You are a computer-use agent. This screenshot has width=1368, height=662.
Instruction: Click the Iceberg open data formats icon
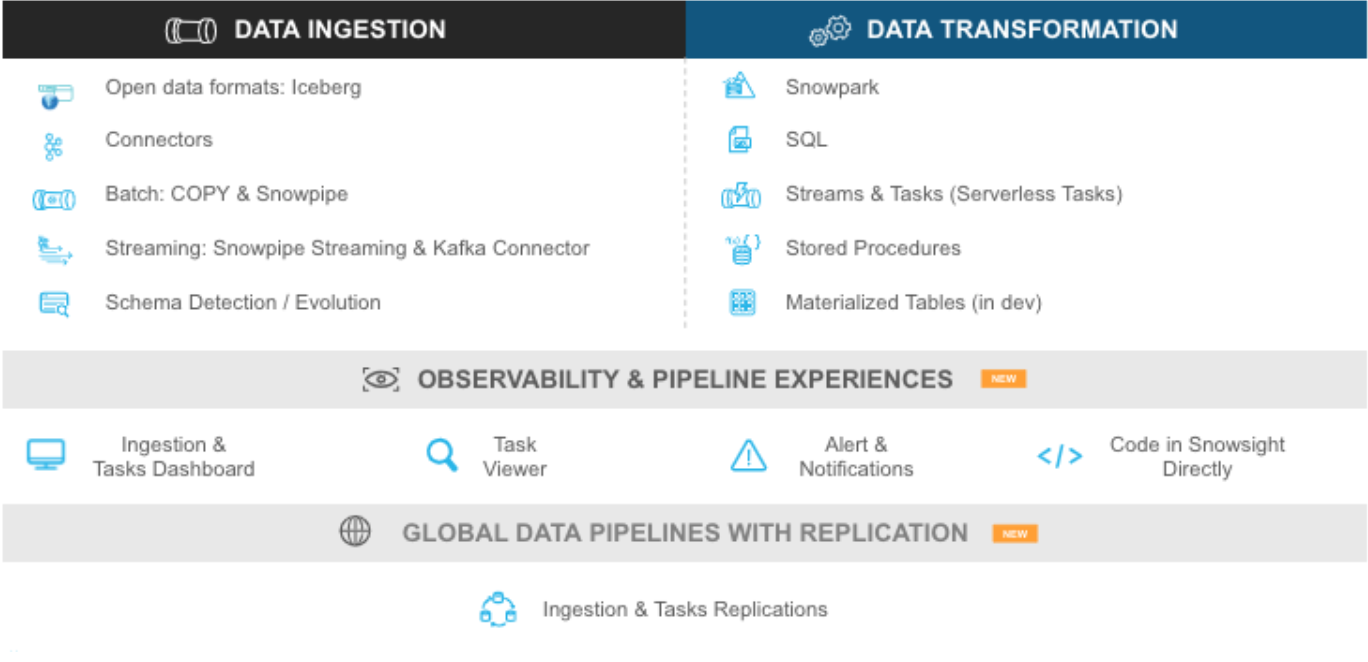[54, 95]
